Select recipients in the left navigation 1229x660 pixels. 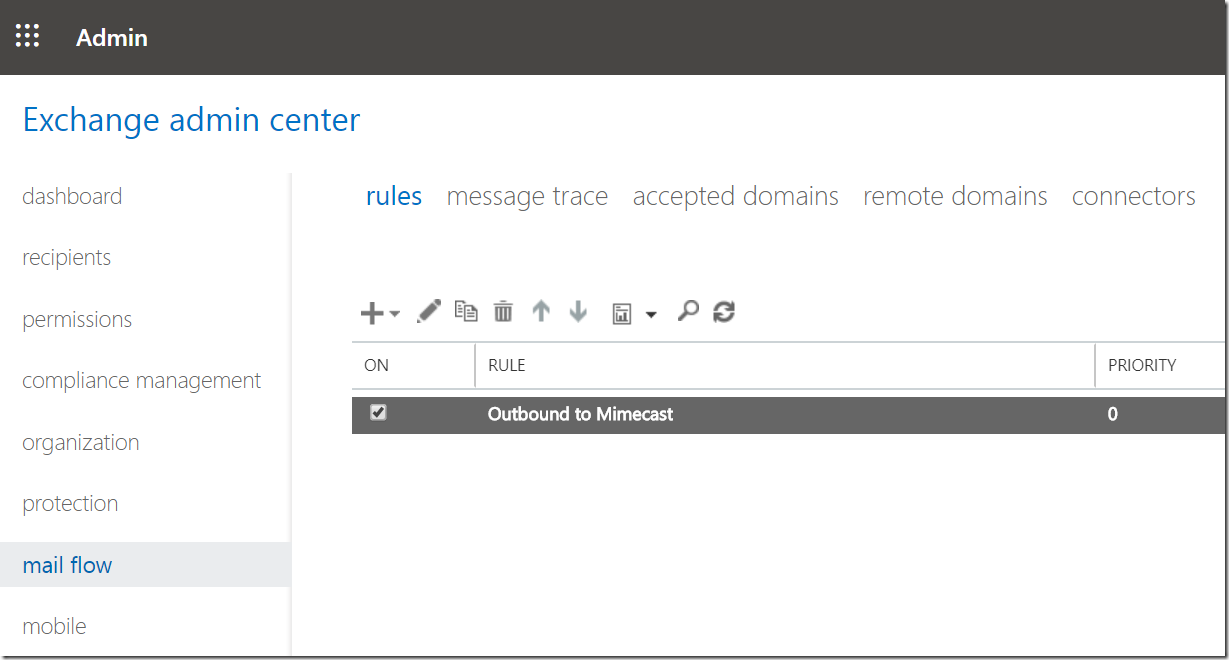(67, 258)
